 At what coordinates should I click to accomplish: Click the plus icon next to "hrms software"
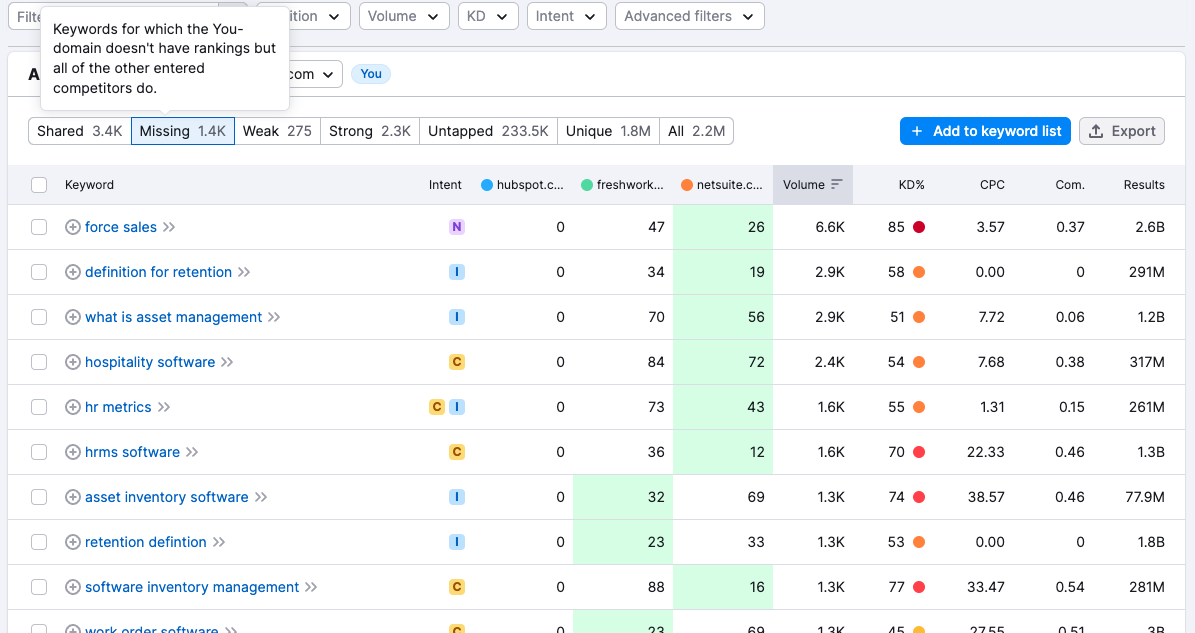click(72, 452)
